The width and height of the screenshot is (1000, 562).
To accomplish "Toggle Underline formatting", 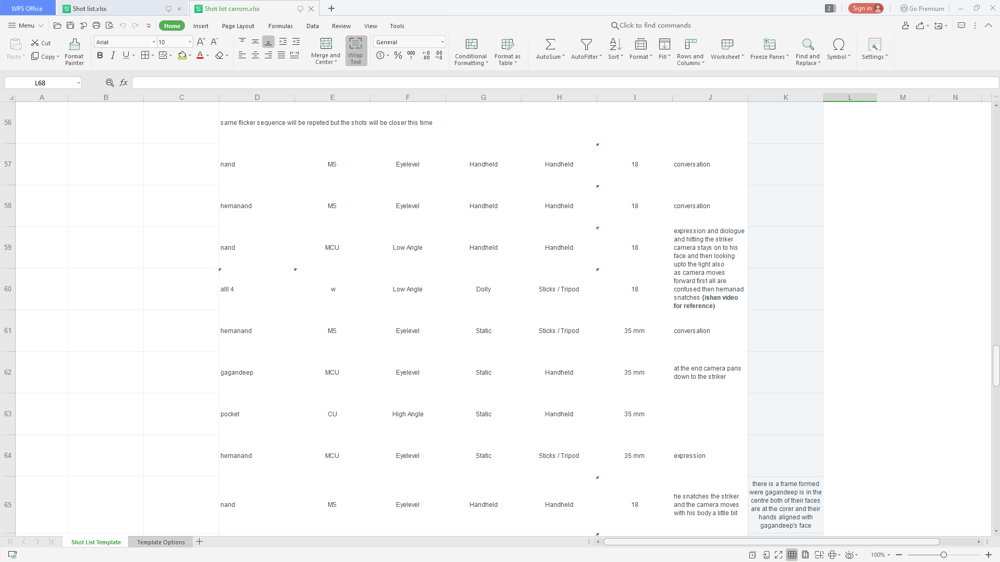I will tap(126, 55).
